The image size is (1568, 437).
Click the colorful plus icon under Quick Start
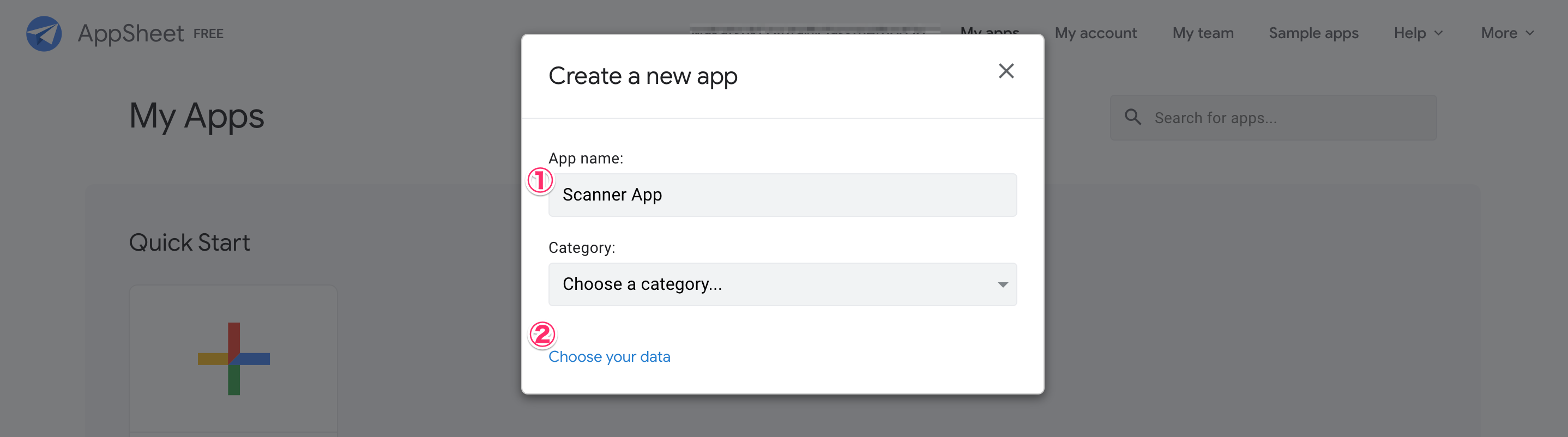[234, 359]
